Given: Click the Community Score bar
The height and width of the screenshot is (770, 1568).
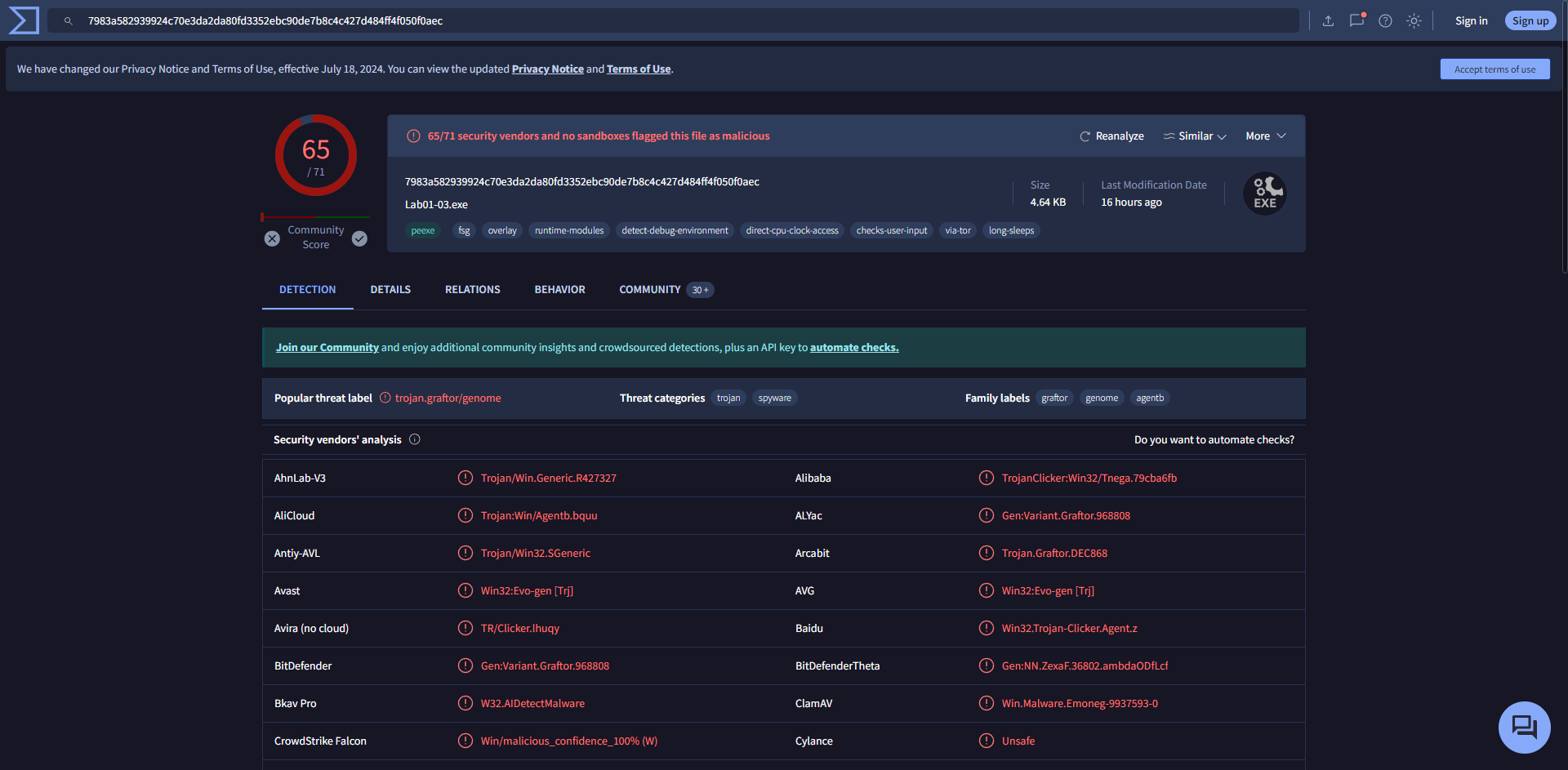Looking at the screenshot, I should pos(315,217).
